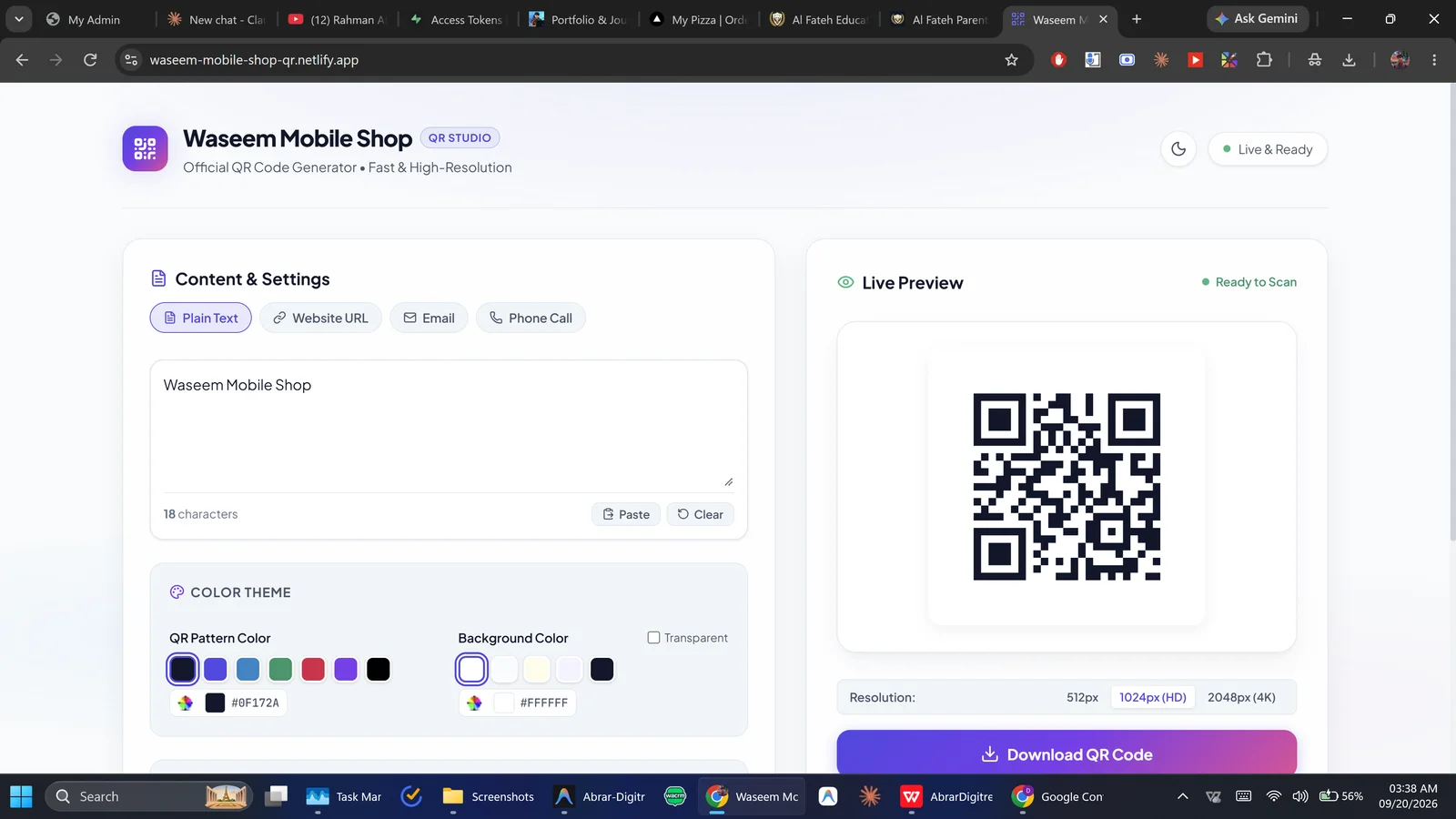Click the Clear button
The height and width of the screenshot is (819, 1456).
point(700,514)
